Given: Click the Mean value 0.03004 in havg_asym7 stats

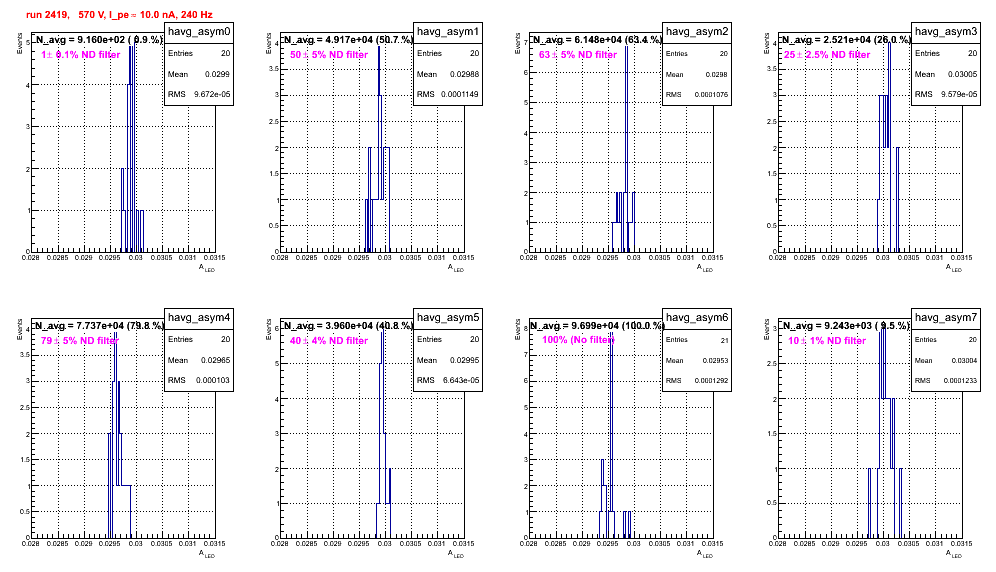Looking at the screenshot, I should (964, 360).
